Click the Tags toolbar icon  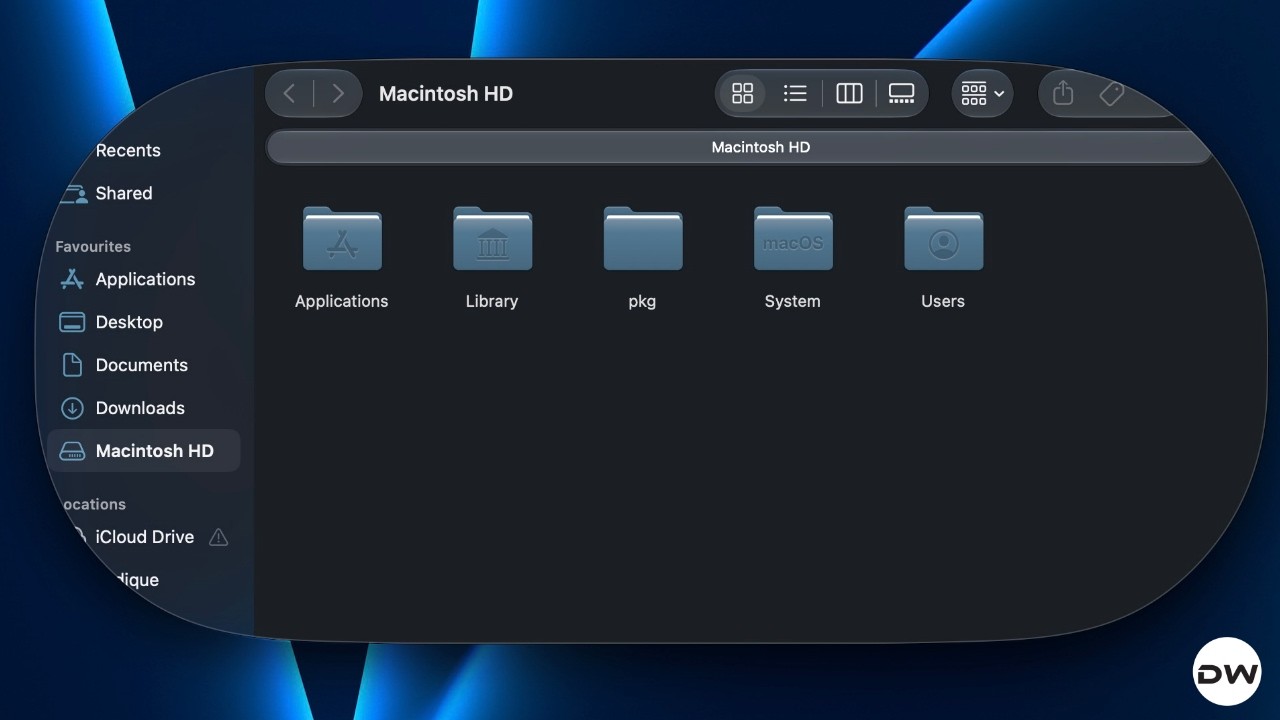pos(1111,94)
